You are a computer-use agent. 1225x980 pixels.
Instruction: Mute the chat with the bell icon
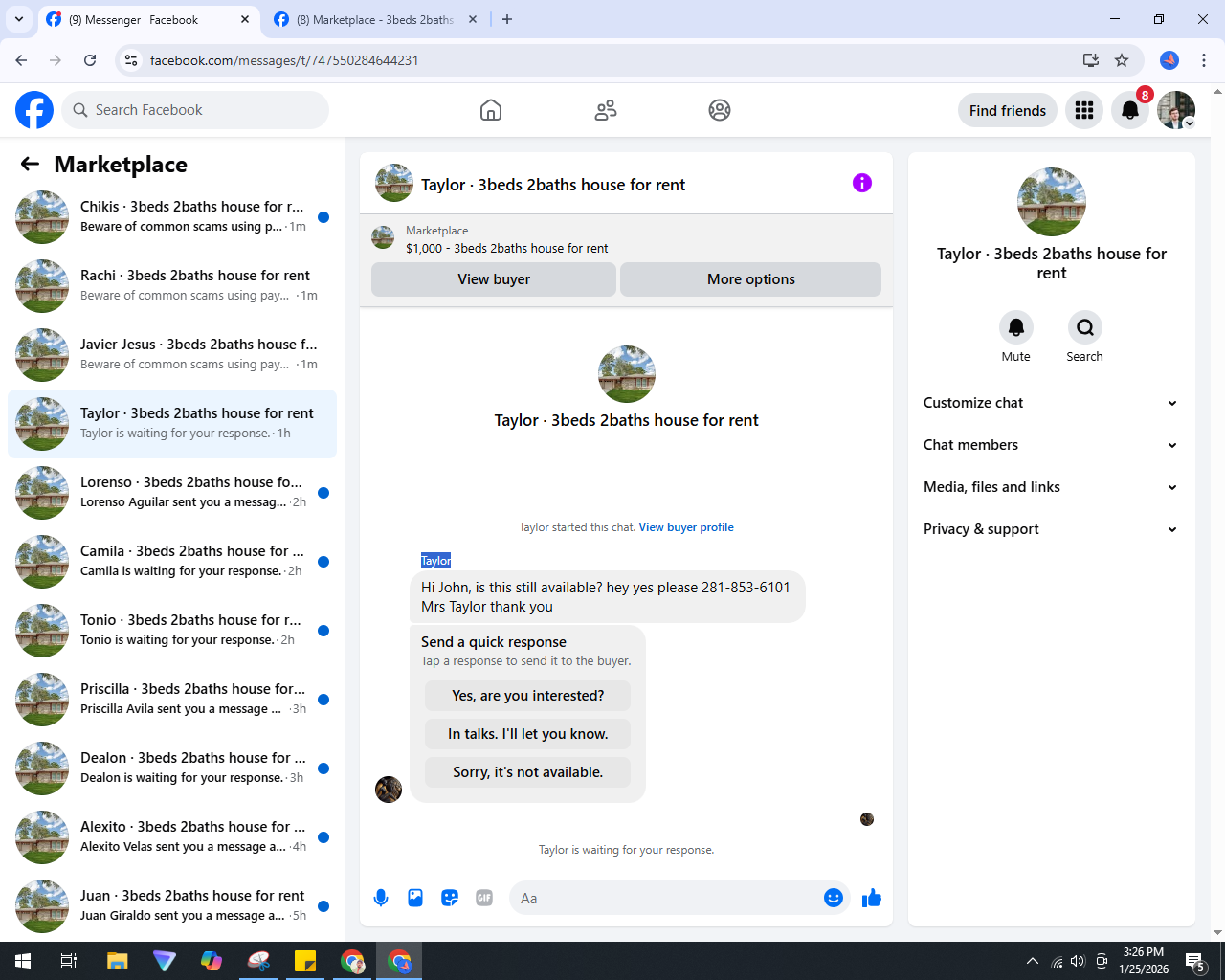coord(1016,327)
